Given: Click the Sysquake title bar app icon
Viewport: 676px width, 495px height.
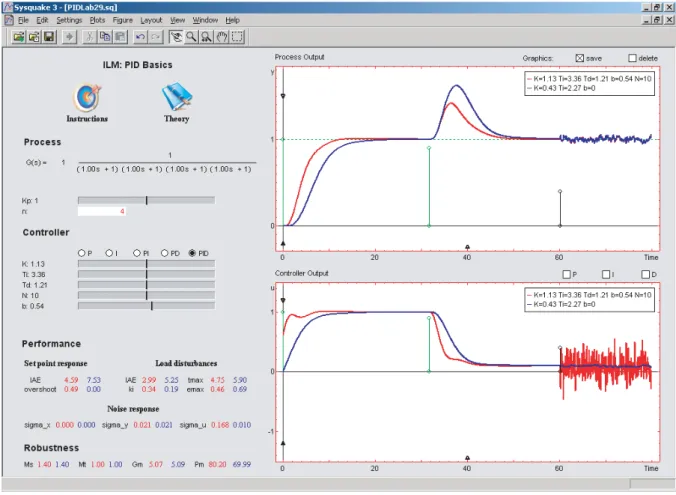Looking at the screenshot, I should [x=7, y=7].
